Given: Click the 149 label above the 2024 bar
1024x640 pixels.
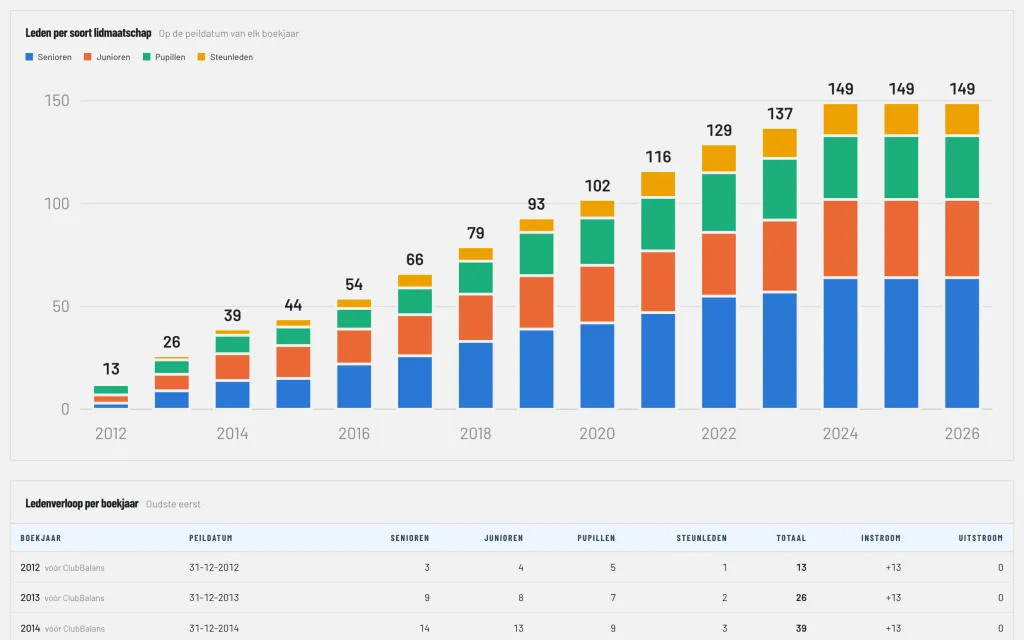Looking at the screenshot, I should pos(840,89).
